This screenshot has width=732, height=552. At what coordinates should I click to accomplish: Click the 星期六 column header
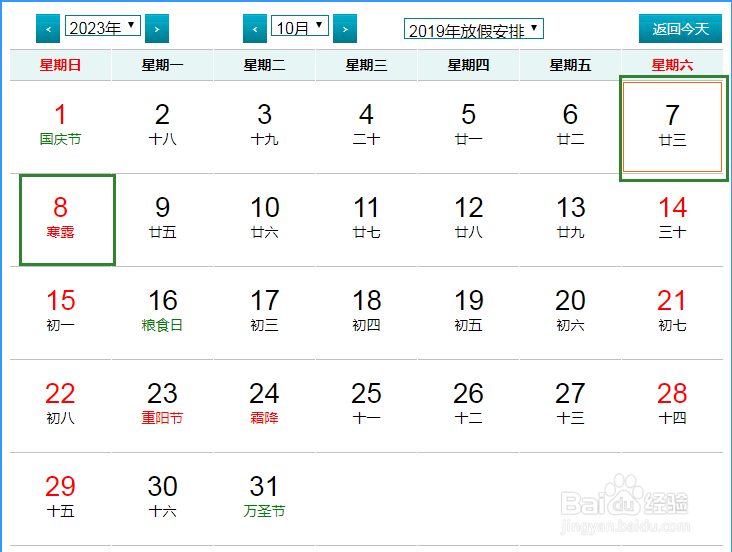672,65
